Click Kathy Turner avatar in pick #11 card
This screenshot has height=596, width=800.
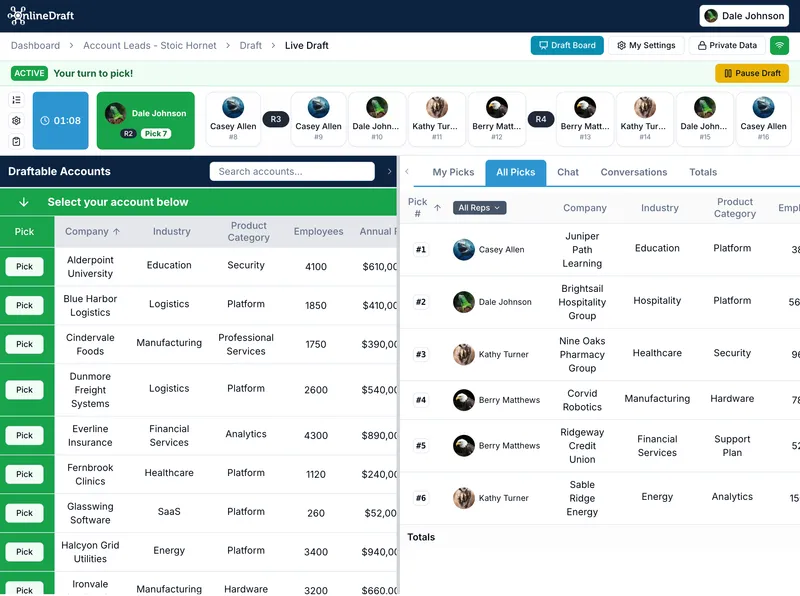point(437,107)
